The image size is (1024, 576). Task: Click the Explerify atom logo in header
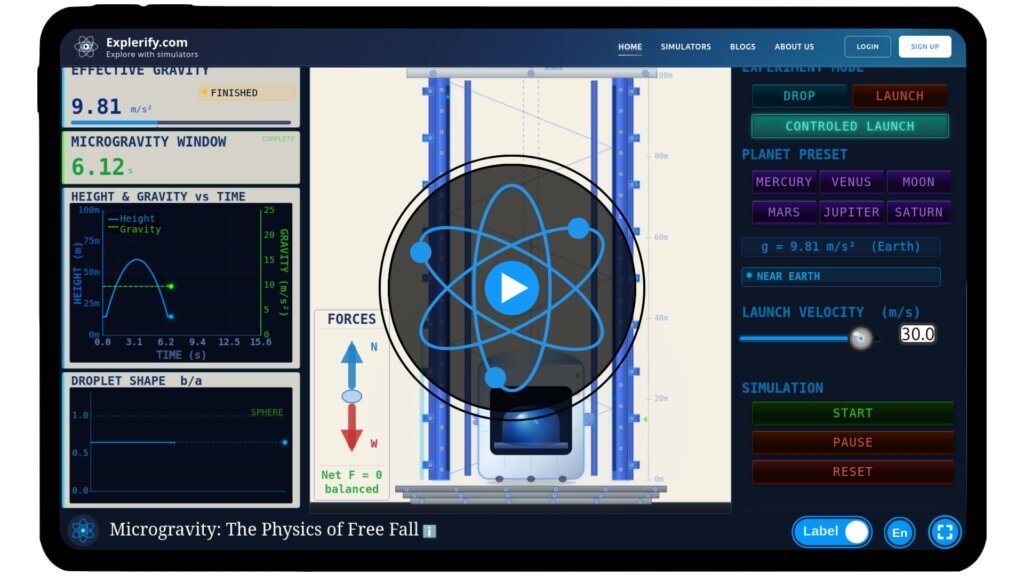85,46
